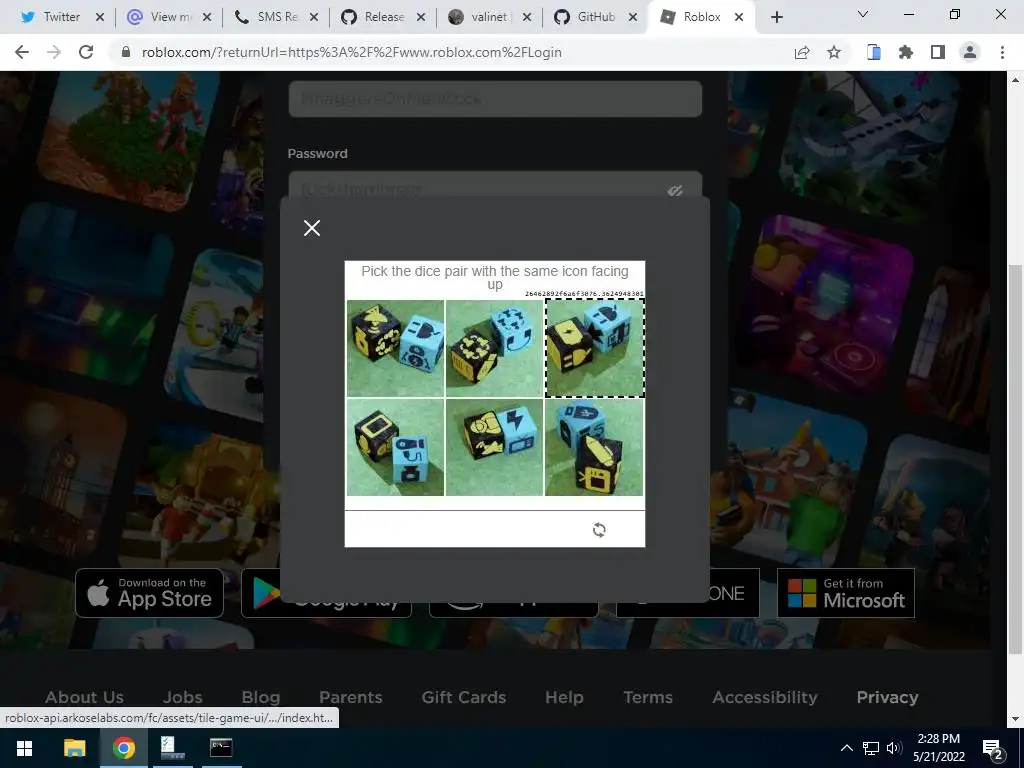
Task: Open the Jobs footer link
Action: (x=183, y=697)
